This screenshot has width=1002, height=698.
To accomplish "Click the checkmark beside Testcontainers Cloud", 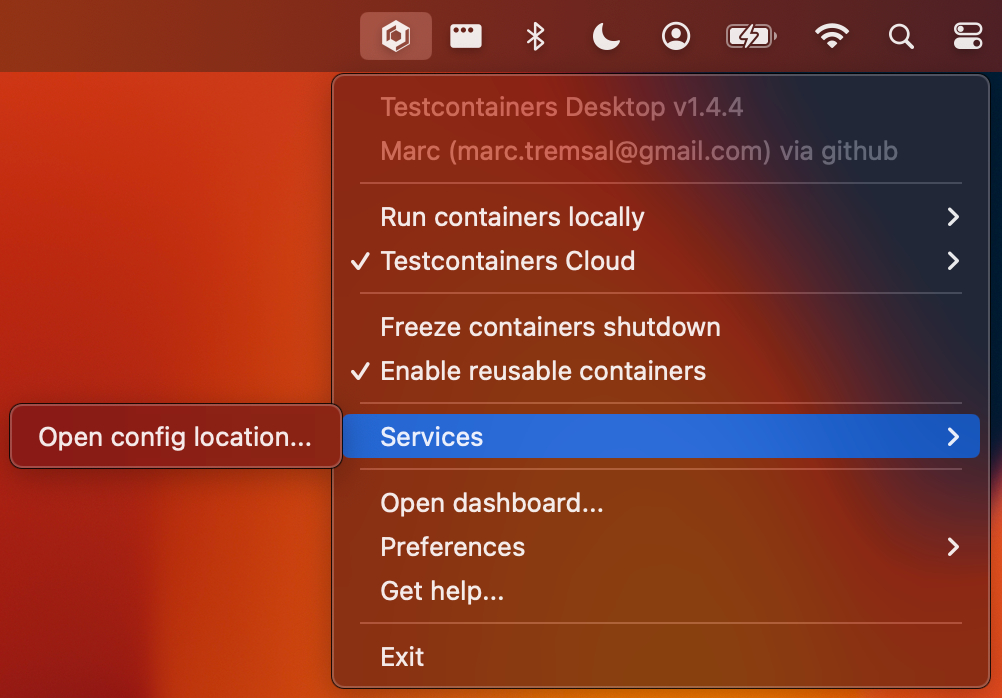I will (360, 261).
